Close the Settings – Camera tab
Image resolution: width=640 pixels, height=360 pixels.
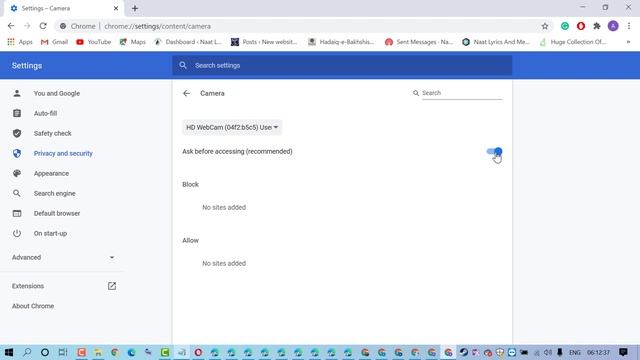tap(116, 8)
